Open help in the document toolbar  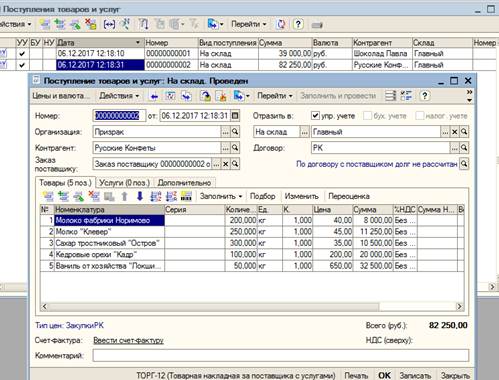(424, 96)
